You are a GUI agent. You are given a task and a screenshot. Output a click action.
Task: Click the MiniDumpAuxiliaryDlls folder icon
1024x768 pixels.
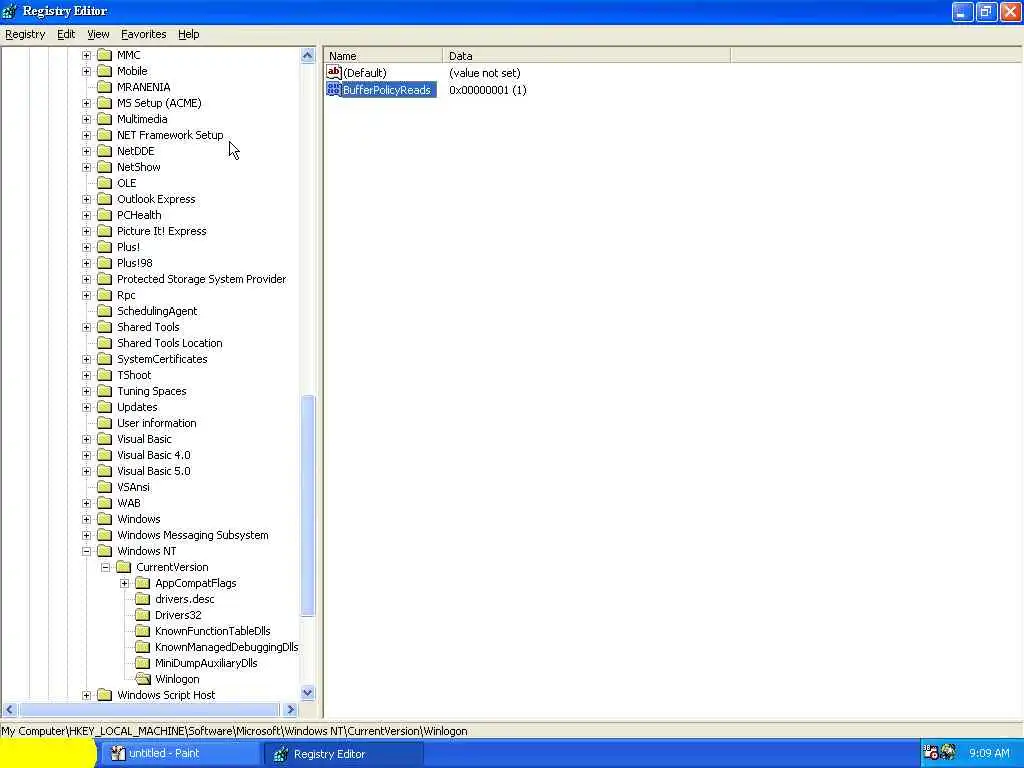click(x=142, y=663)
